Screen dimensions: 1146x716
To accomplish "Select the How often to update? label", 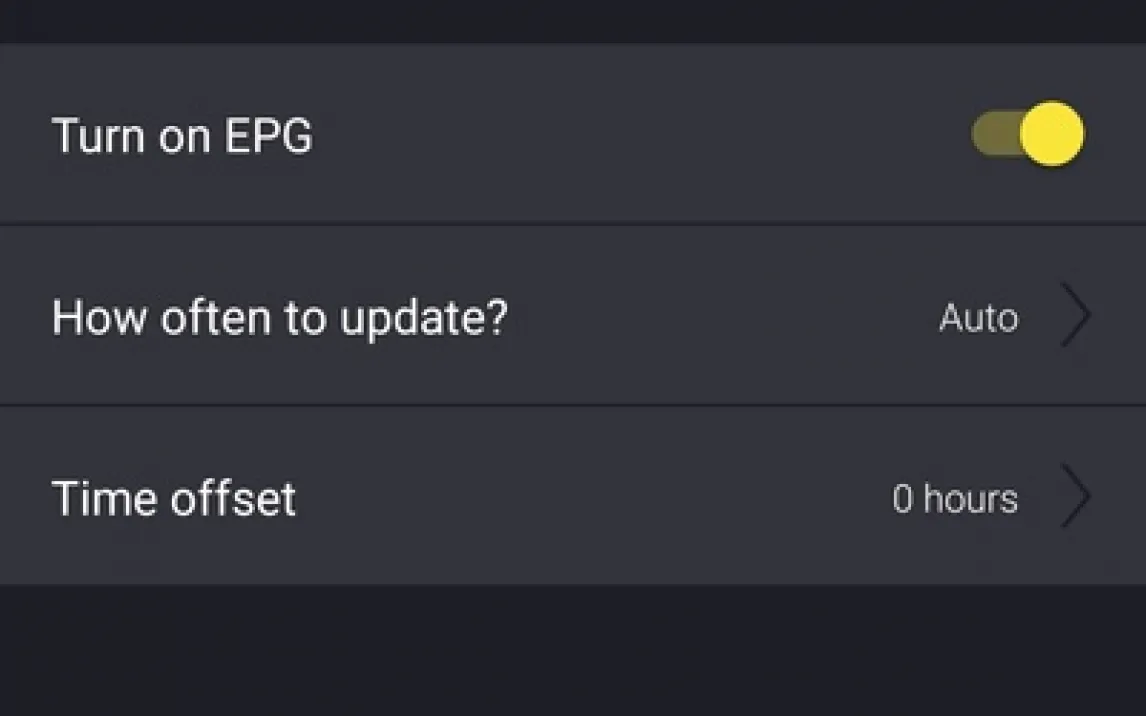I will [x=280, y=318].
